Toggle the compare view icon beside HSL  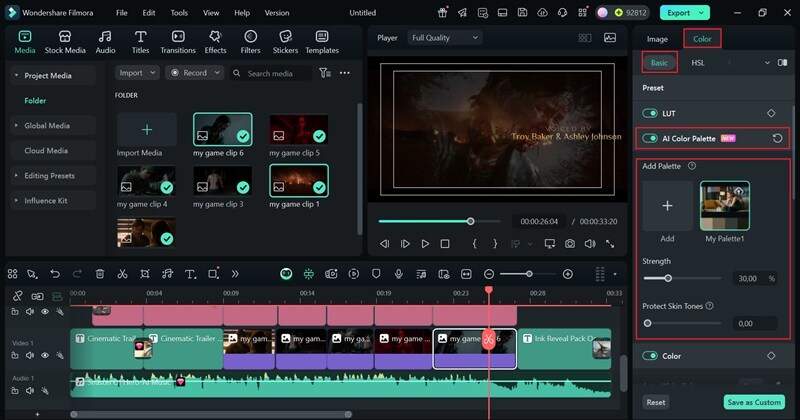click(x=782, y=63)
